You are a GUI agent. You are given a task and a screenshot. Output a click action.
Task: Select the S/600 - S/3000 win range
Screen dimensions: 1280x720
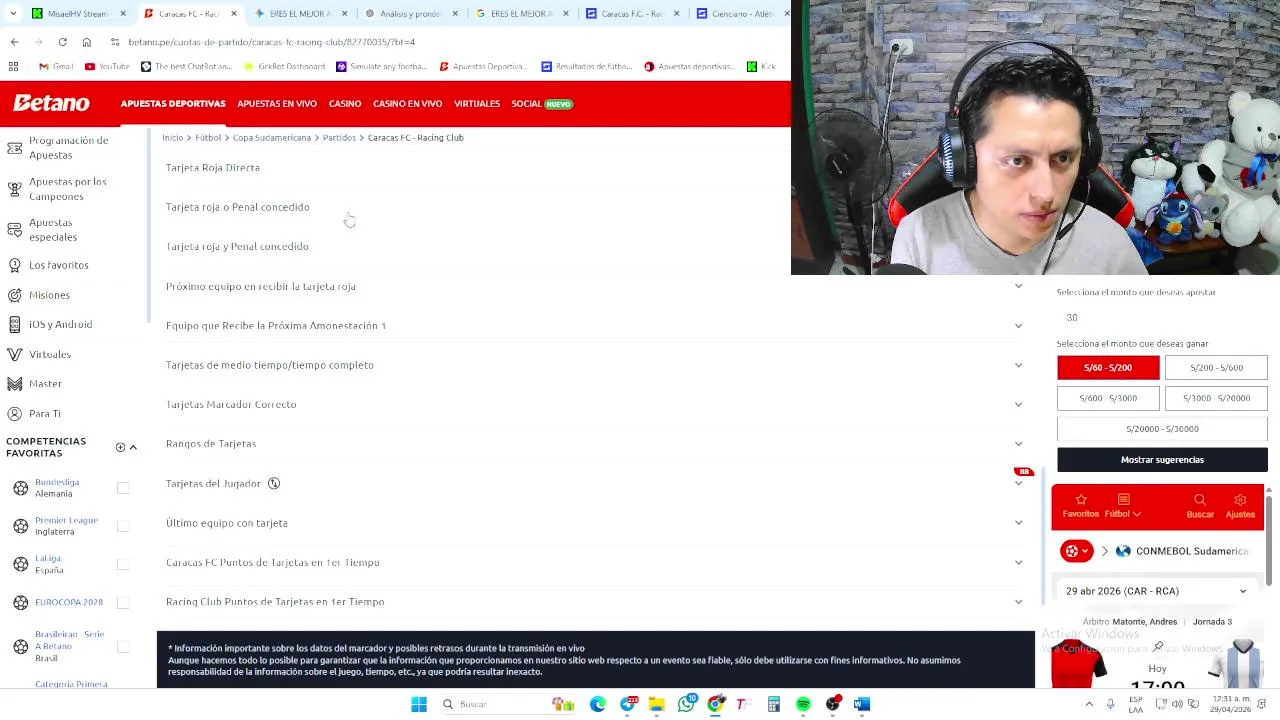click(x=1108, y=398)
